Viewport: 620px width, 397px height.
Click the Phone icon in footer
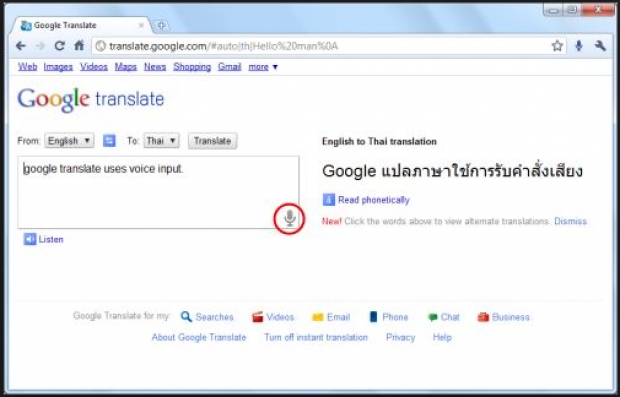click(373, 317)
